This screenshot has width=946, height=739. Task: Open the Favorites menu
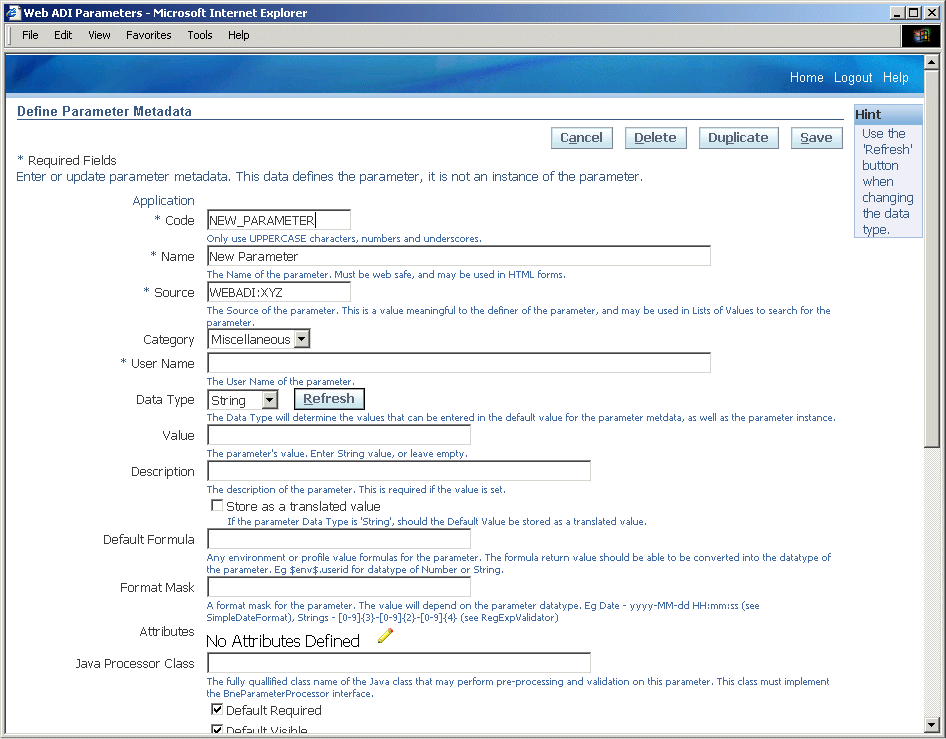148,35
